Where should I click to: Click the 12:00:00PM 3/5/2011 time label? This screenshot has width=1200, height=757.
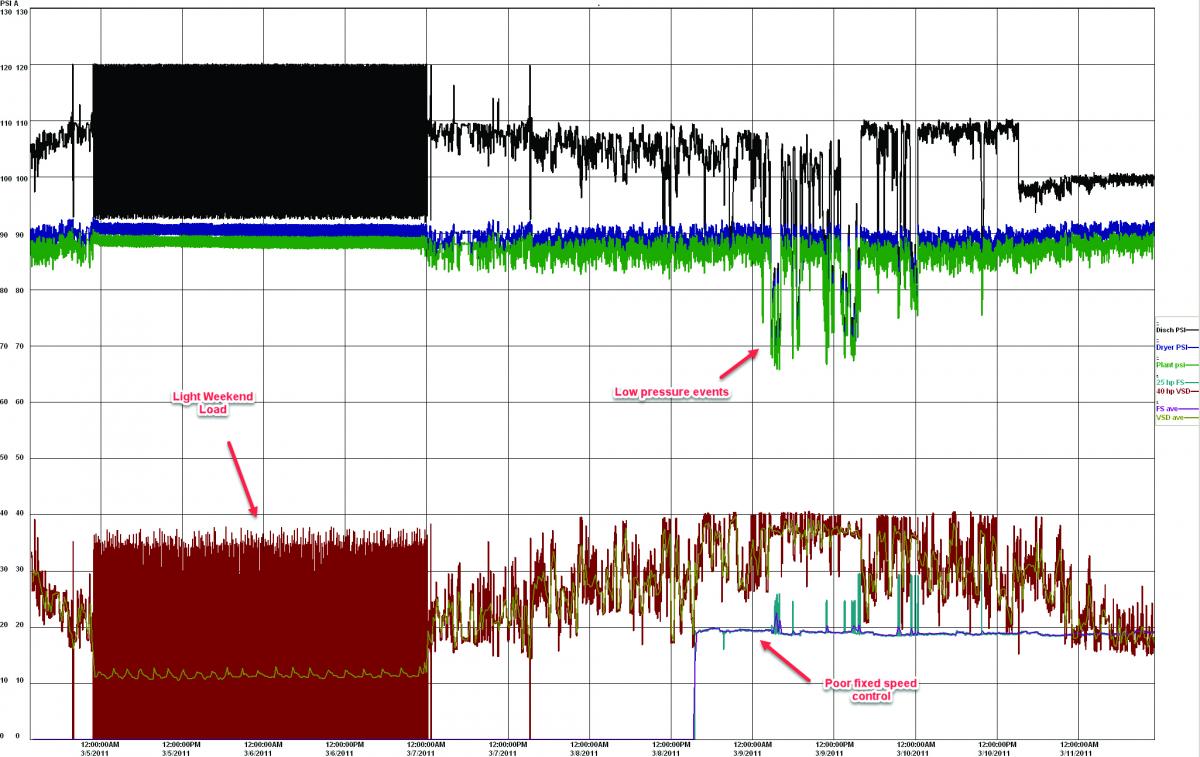181,748
